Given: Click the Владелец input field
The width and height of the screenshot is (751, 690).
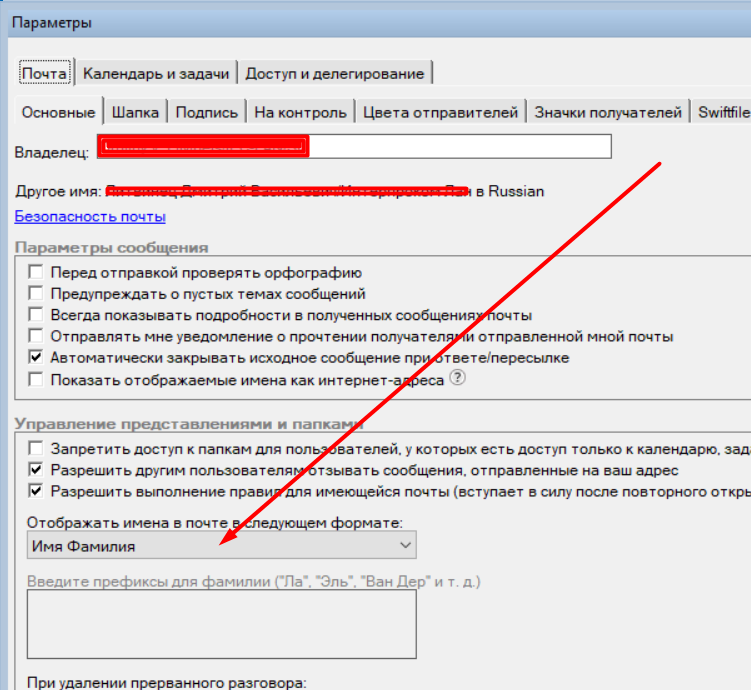Looking at the screenshot, I should tap(354, 146).
